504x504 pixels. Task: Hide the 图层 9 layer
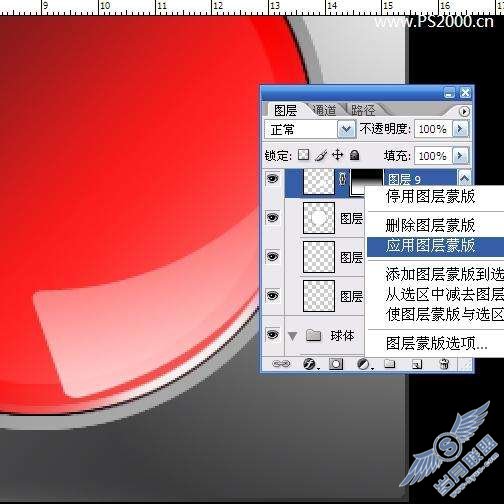(272, 179)
